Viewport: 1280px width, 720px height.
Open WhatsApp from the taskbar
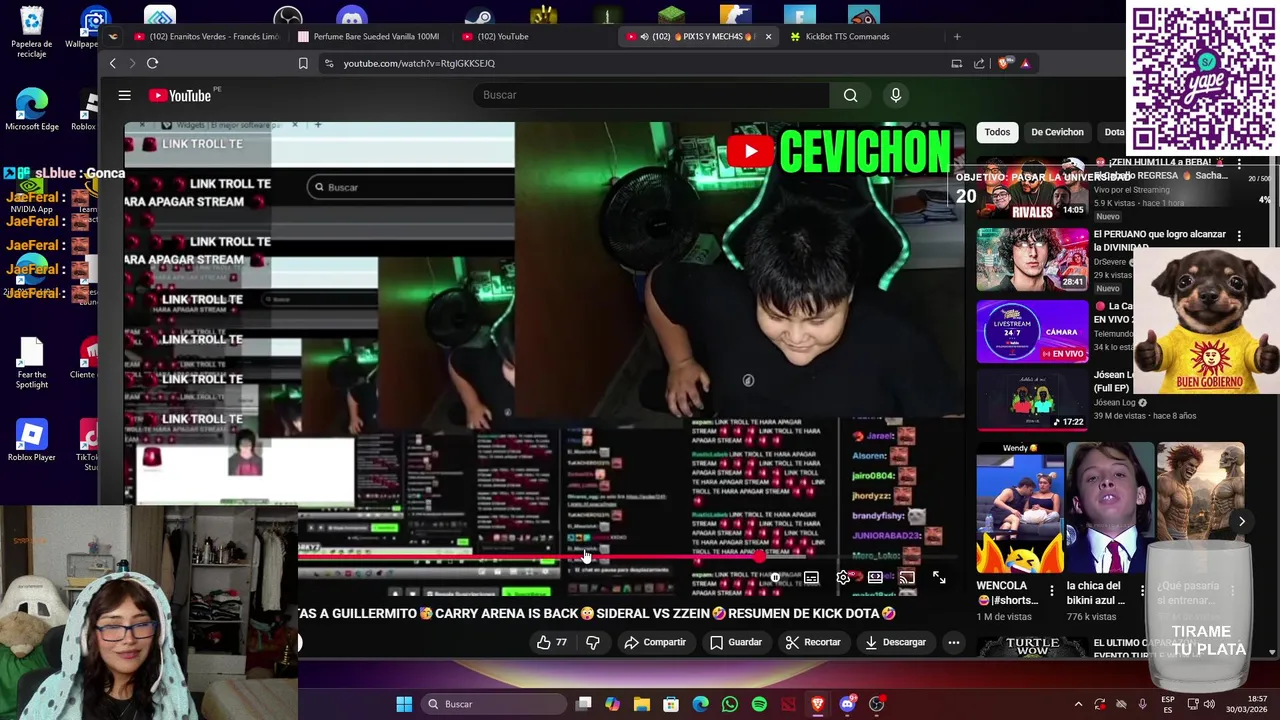[x=730, y=704]
